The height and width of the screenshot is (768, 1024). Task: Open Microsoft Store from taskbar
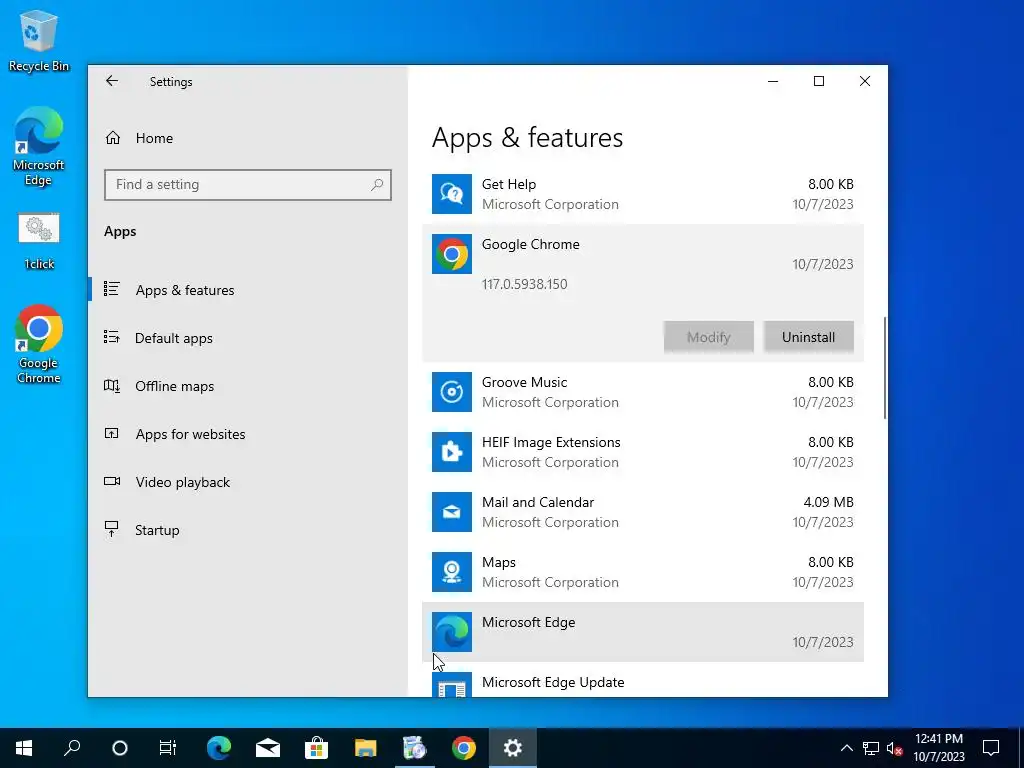tap(317, 748)
